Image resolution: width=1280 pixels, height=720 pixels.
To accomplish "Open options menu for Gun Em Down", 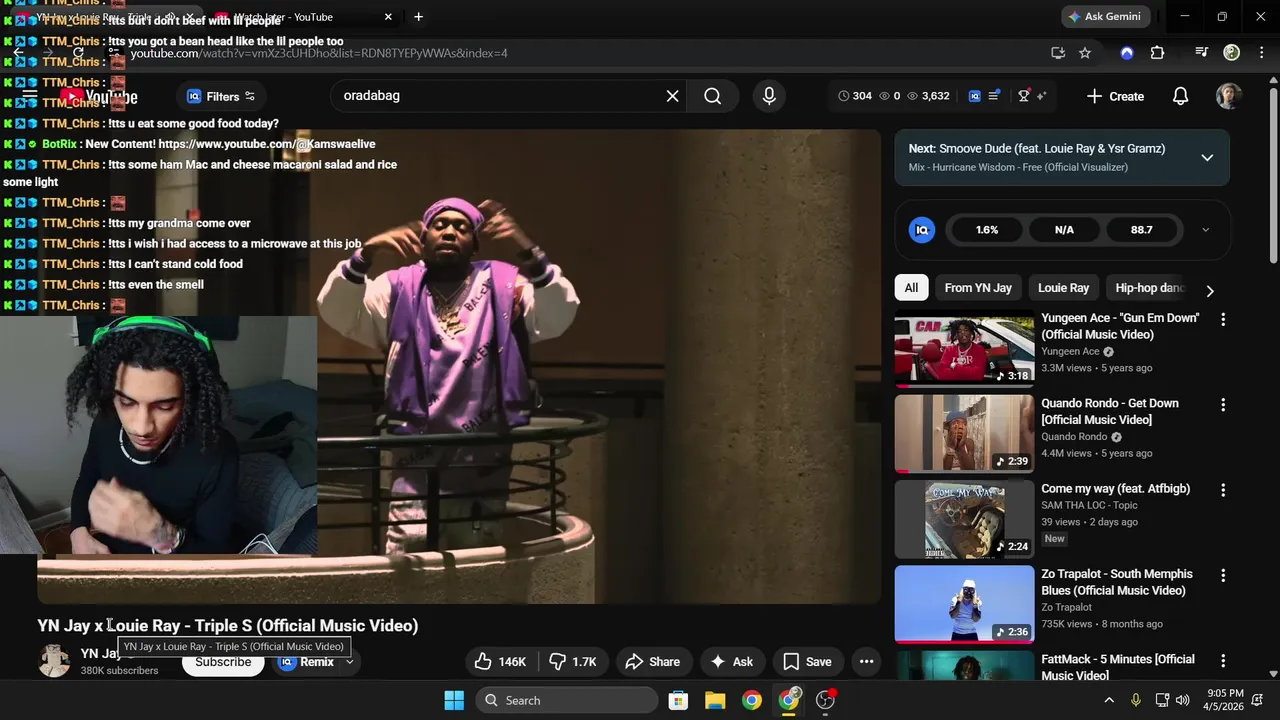I will 1222,320.
